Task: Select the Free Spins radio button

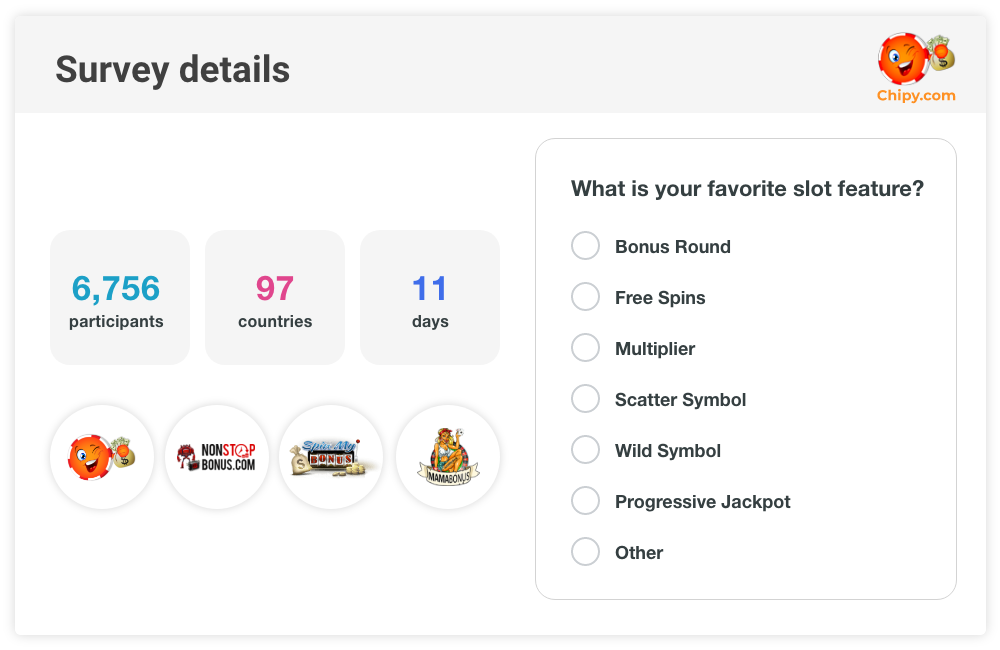Action: click(x=585, y=296)
